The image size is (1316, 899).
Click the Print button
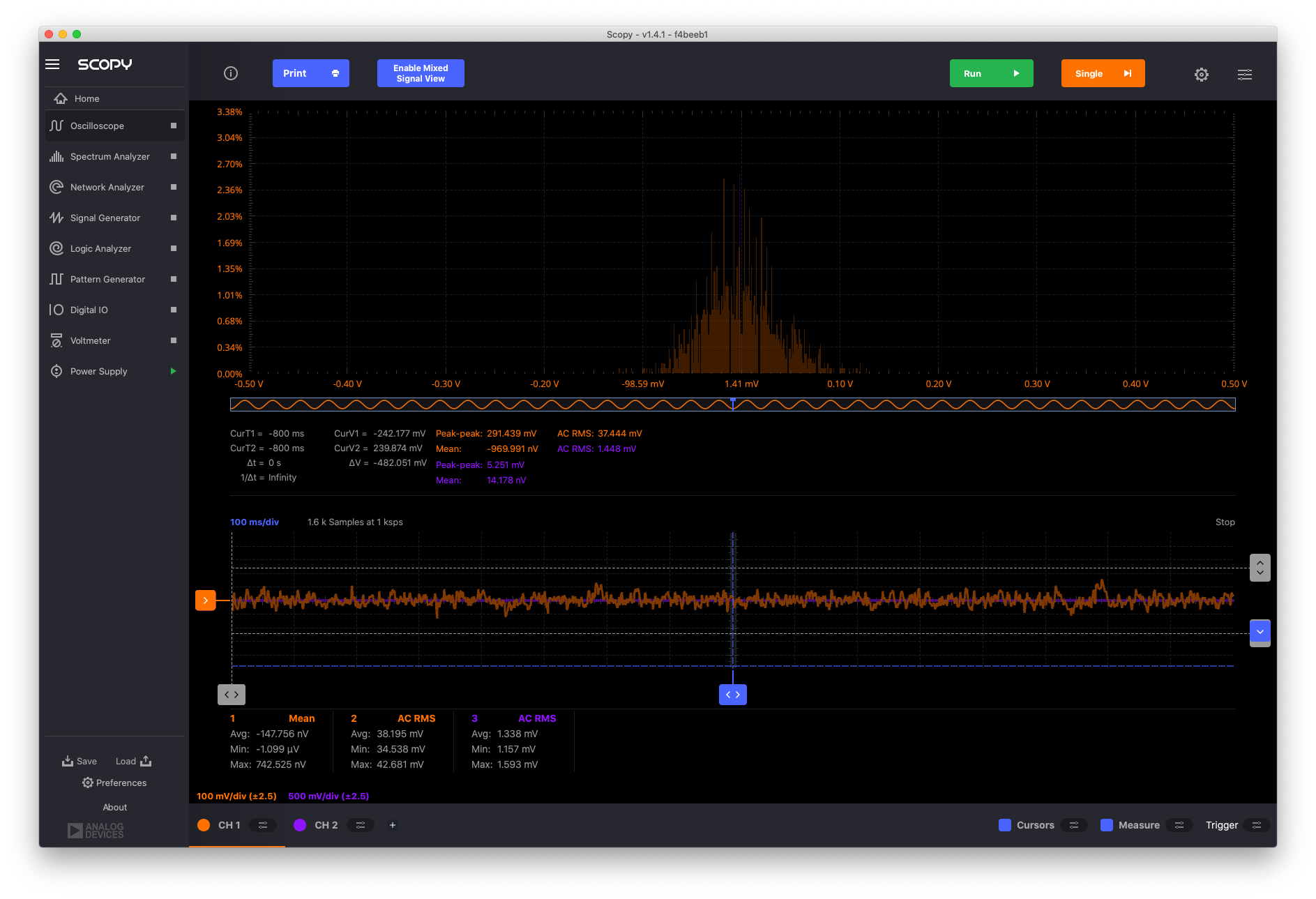311,73
